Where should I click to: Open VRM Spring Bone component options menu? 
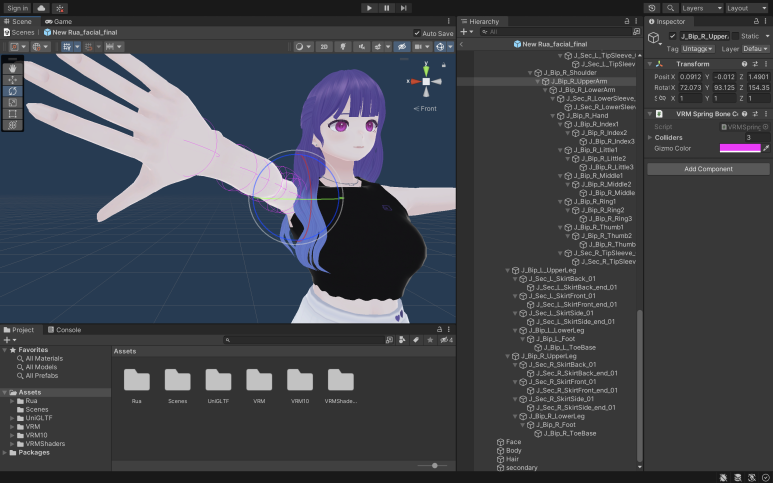click(x=766, y=114)
